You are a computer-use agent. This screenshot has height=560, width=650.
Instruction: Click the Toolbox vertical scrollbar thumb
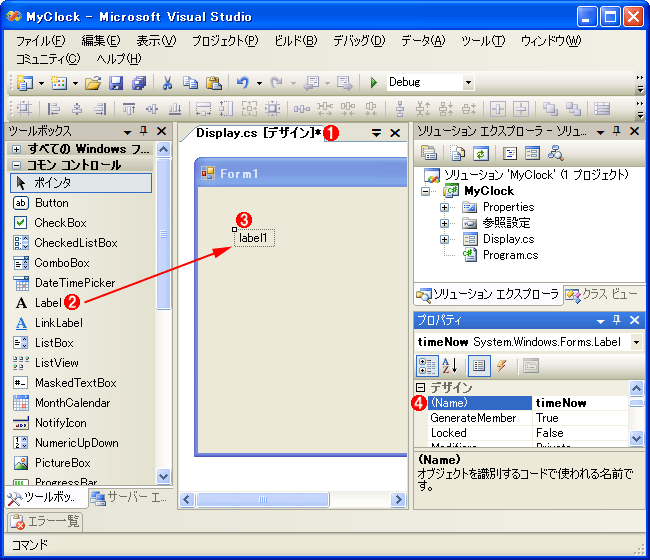pyautogui.click(x=164, y=234)
